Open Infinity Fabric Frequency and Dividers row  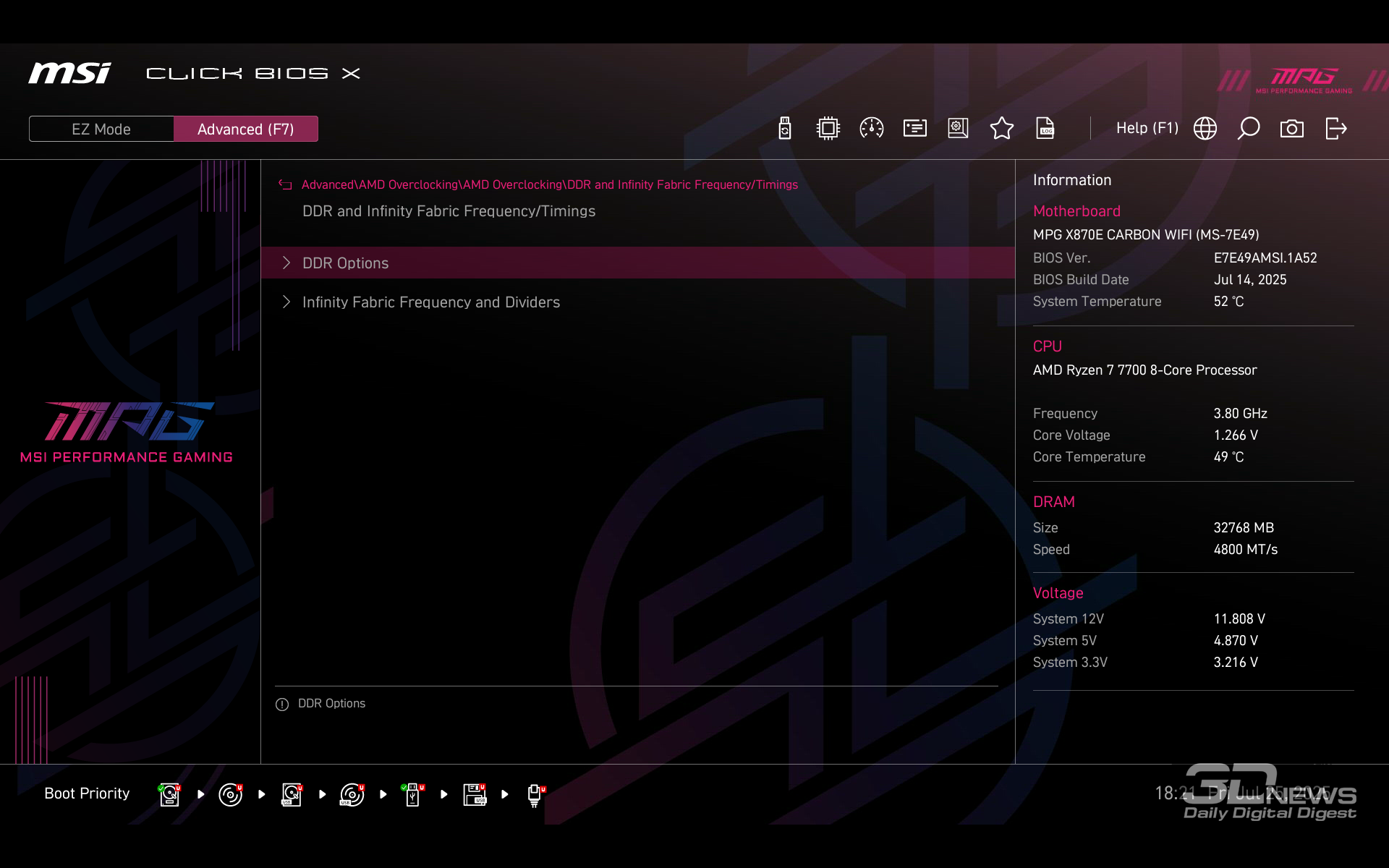pyautogui.click(x=637, y=302)
